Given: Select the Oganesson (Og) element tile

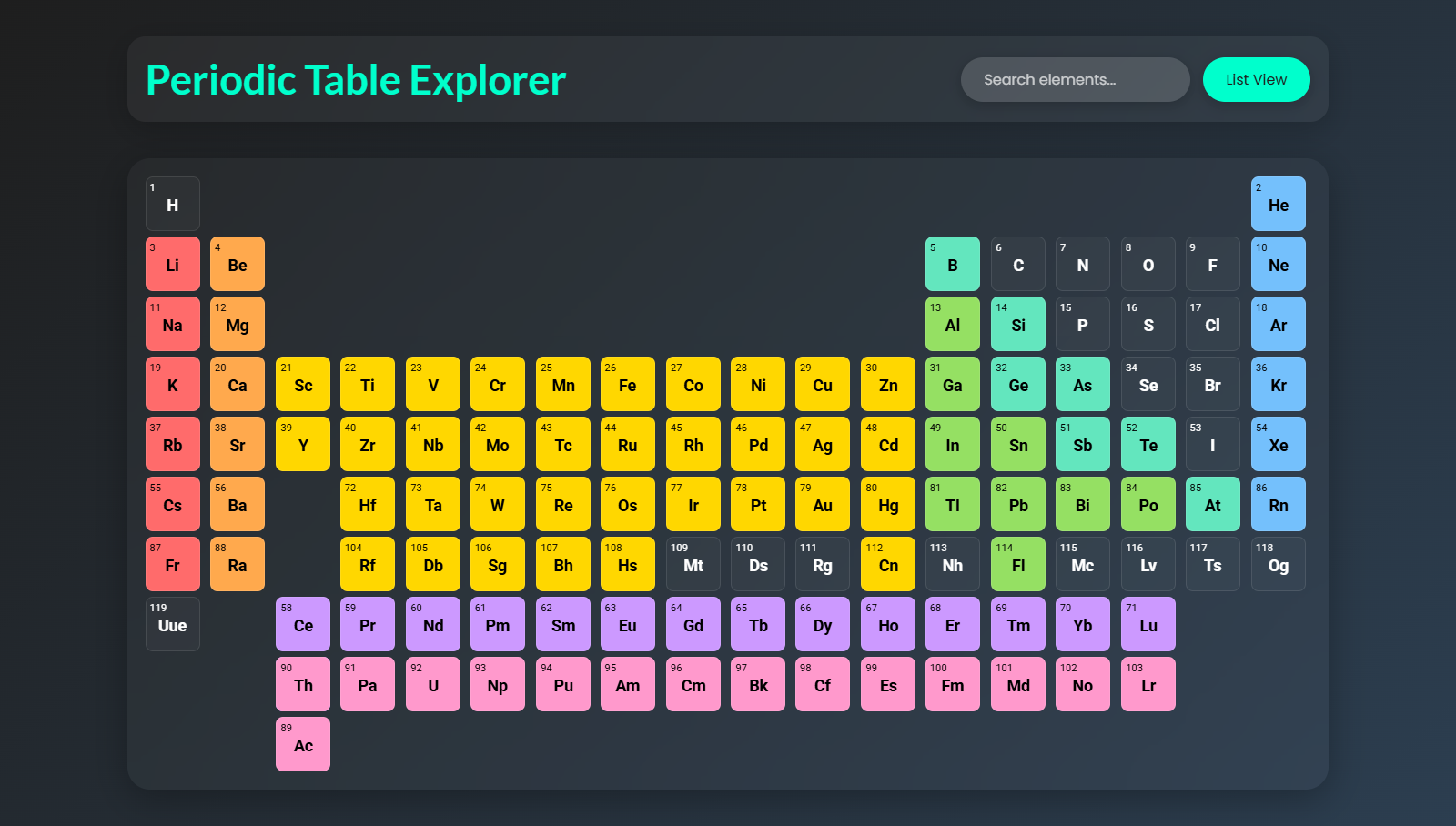Looking at the screenshot, I should [x=1279, y=564].
